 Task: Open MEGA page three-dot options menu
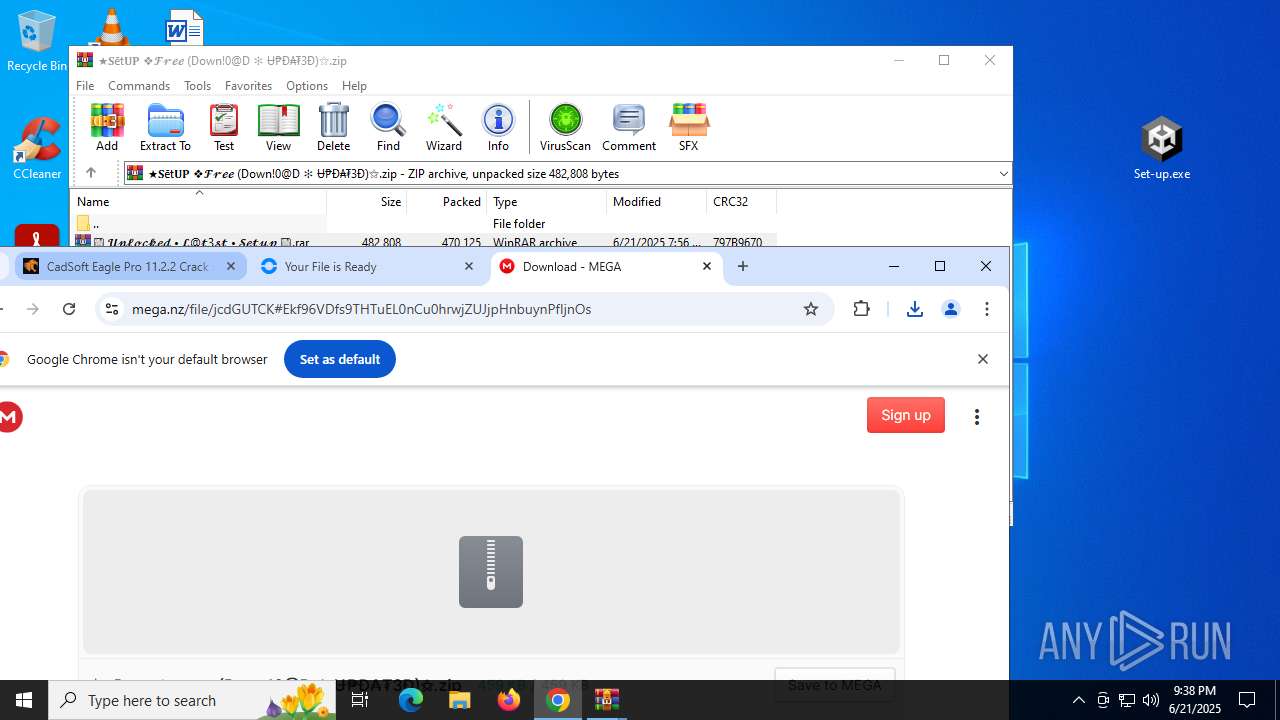coord(977,417)
